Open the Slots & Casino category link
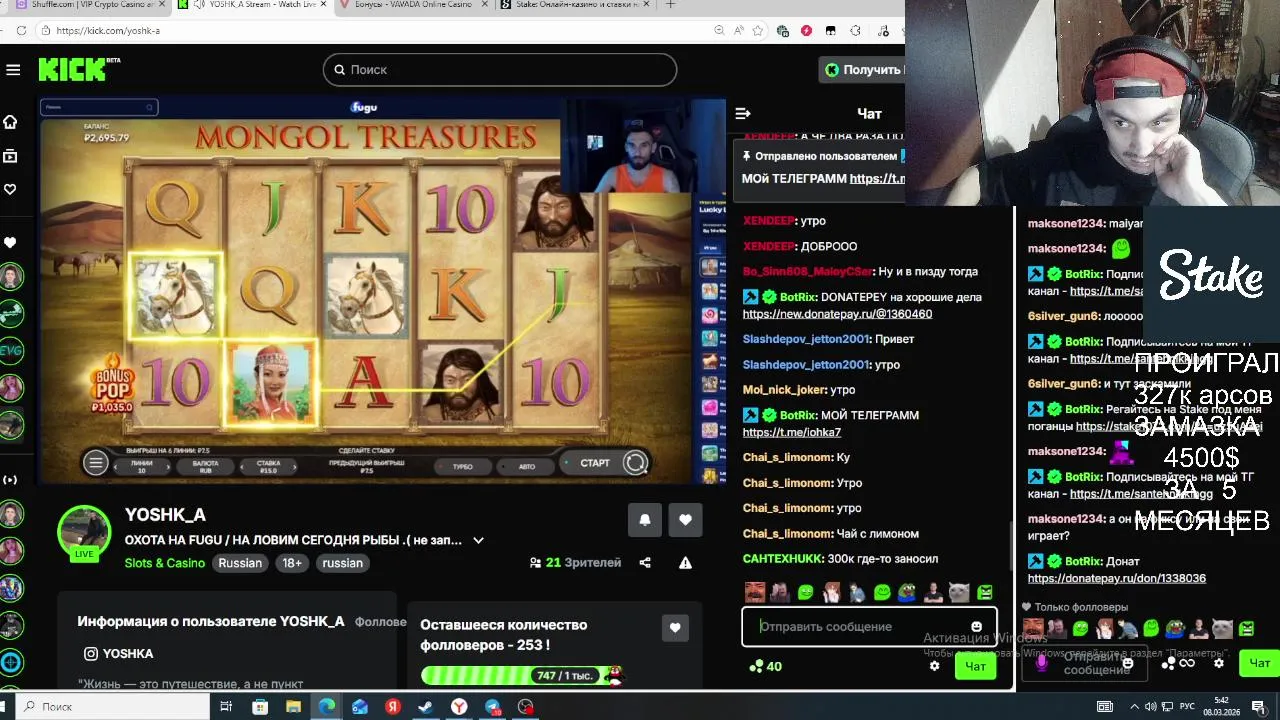The image size is (1280, 720). (x=165, y=563)
